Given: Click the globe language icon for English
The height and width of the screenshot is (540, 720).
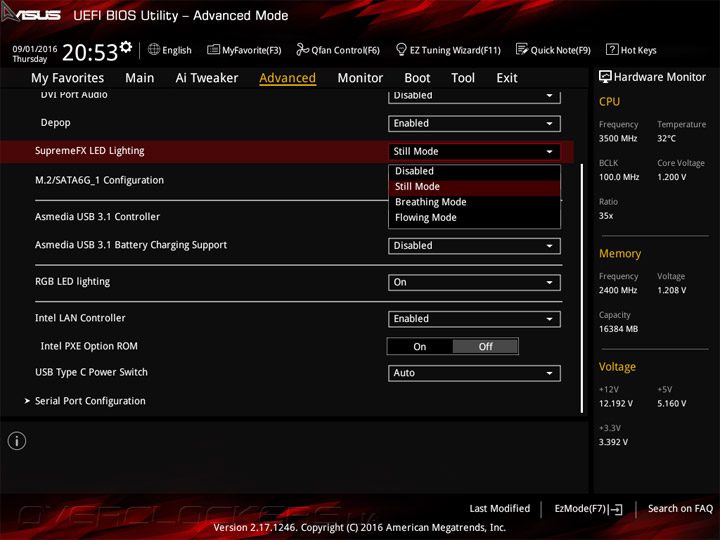Looking at the screenshot, I should (154, 50).
